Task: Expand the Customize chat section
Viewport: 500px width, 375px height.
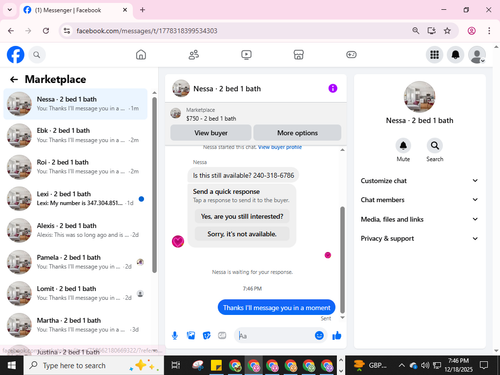Action: tap(419, 181)
